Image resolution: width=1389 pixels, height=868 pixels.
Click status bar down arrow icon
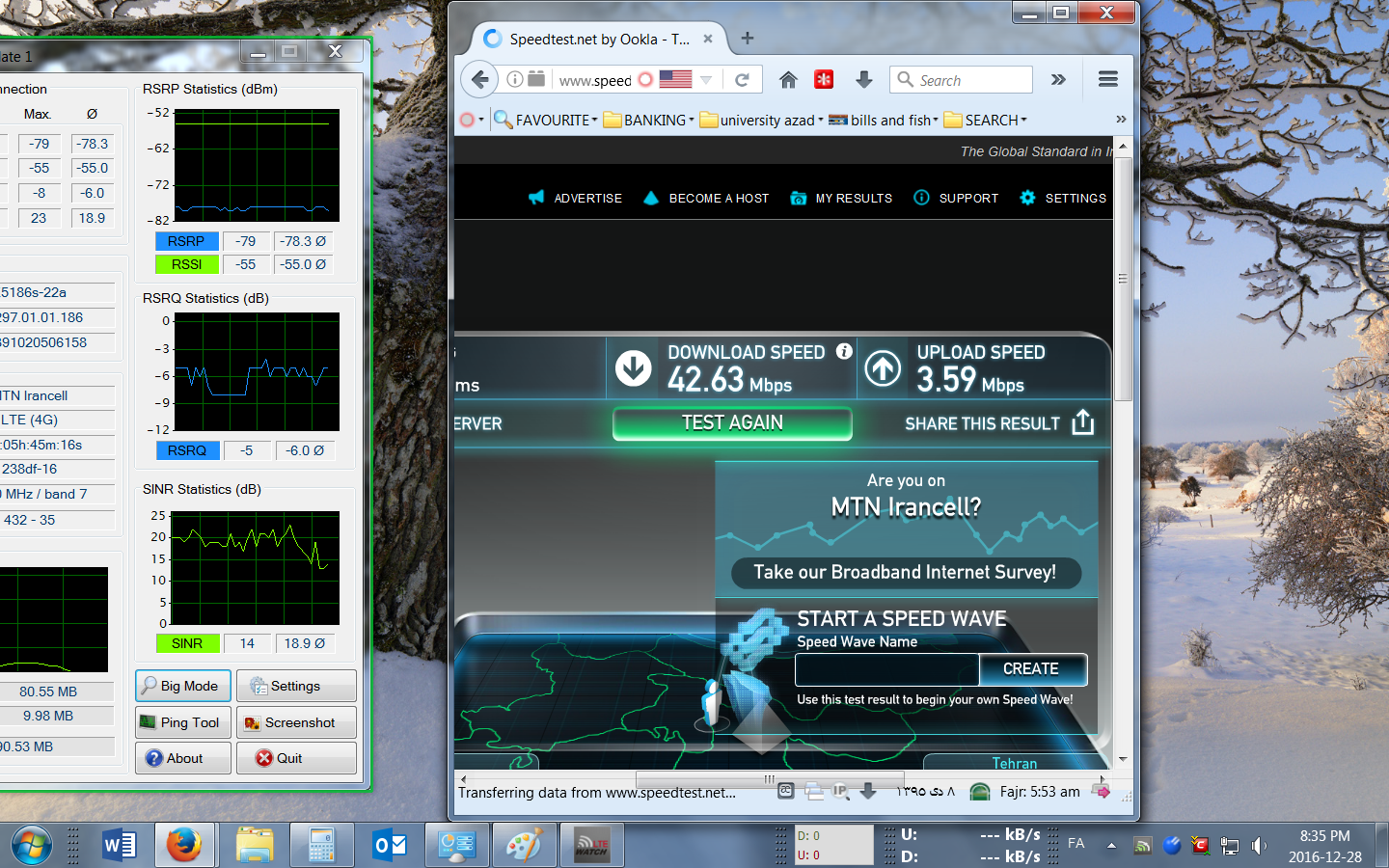pyautogui.click(x=868, y=791)
